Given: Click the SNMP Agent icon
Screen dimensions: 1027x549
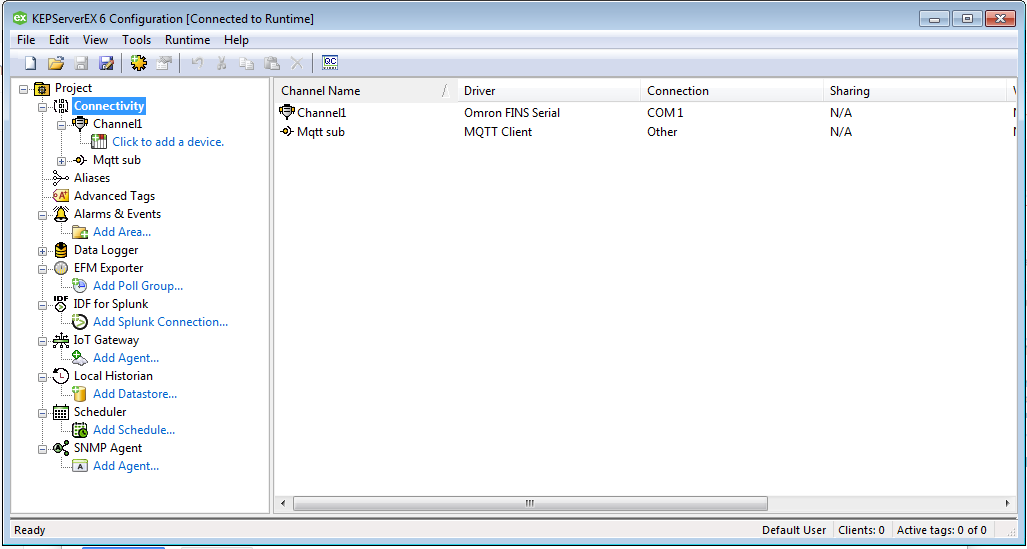Looking at the screenshot, I should (x=61, y=448).
